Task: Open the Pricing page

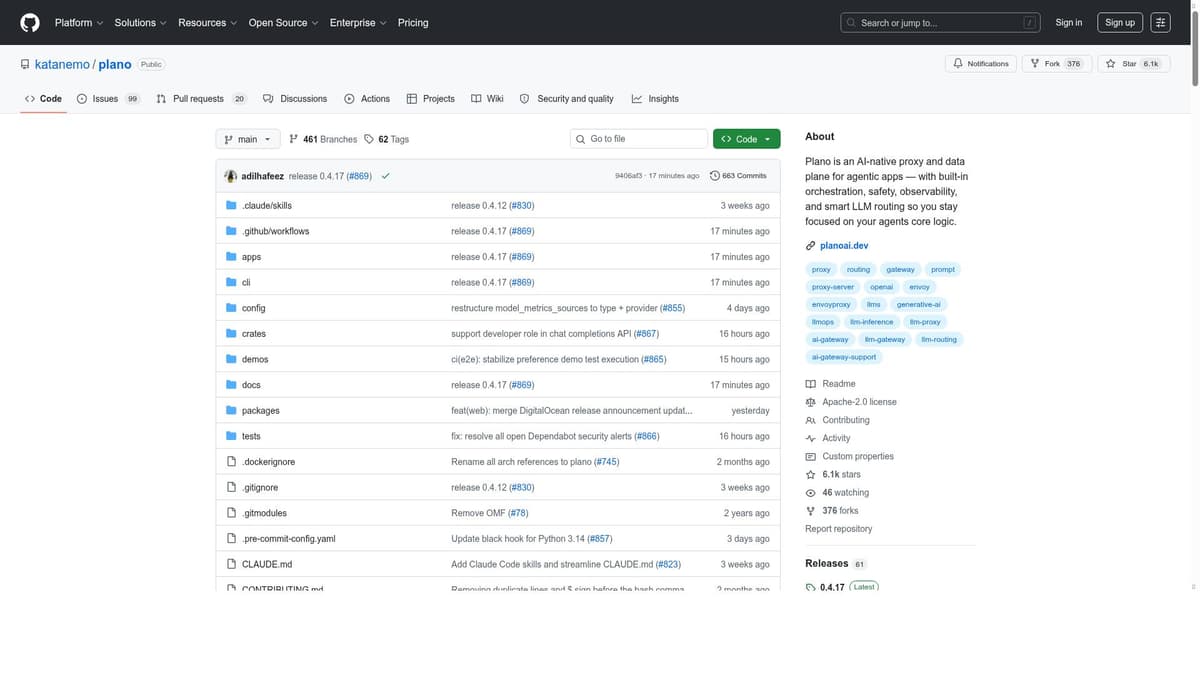Action: 413,22
